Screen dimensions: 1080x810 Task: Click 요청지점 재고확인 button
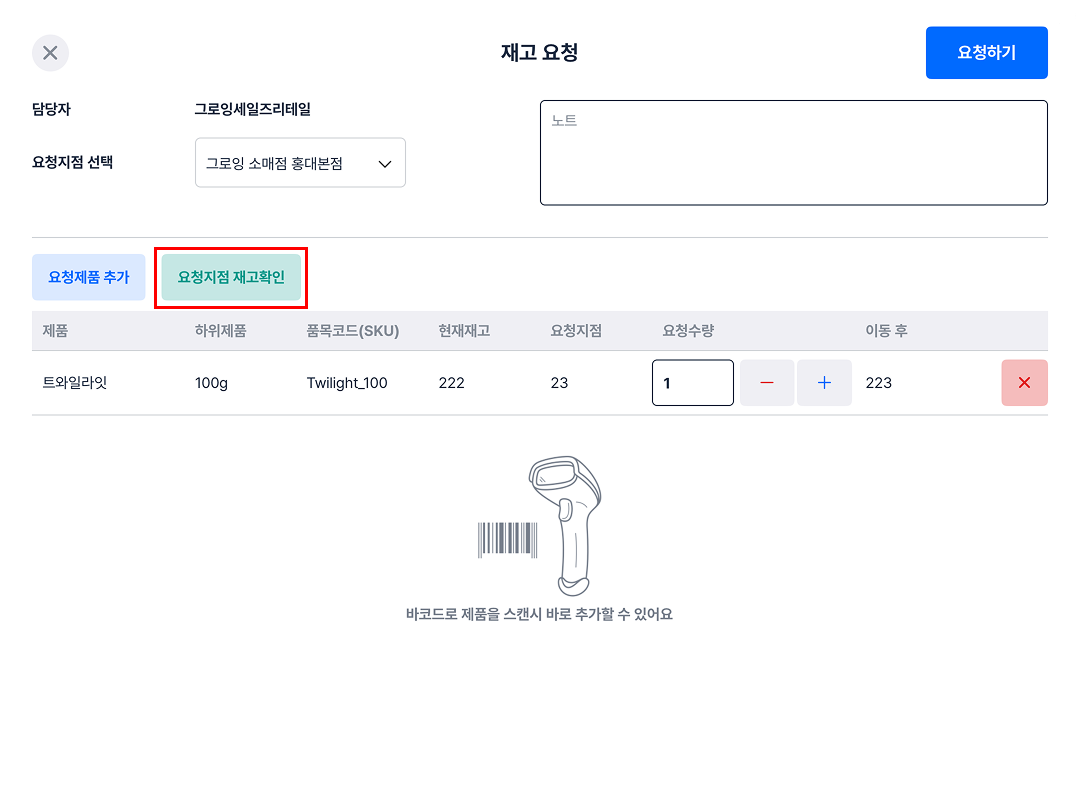click(231, 277)
